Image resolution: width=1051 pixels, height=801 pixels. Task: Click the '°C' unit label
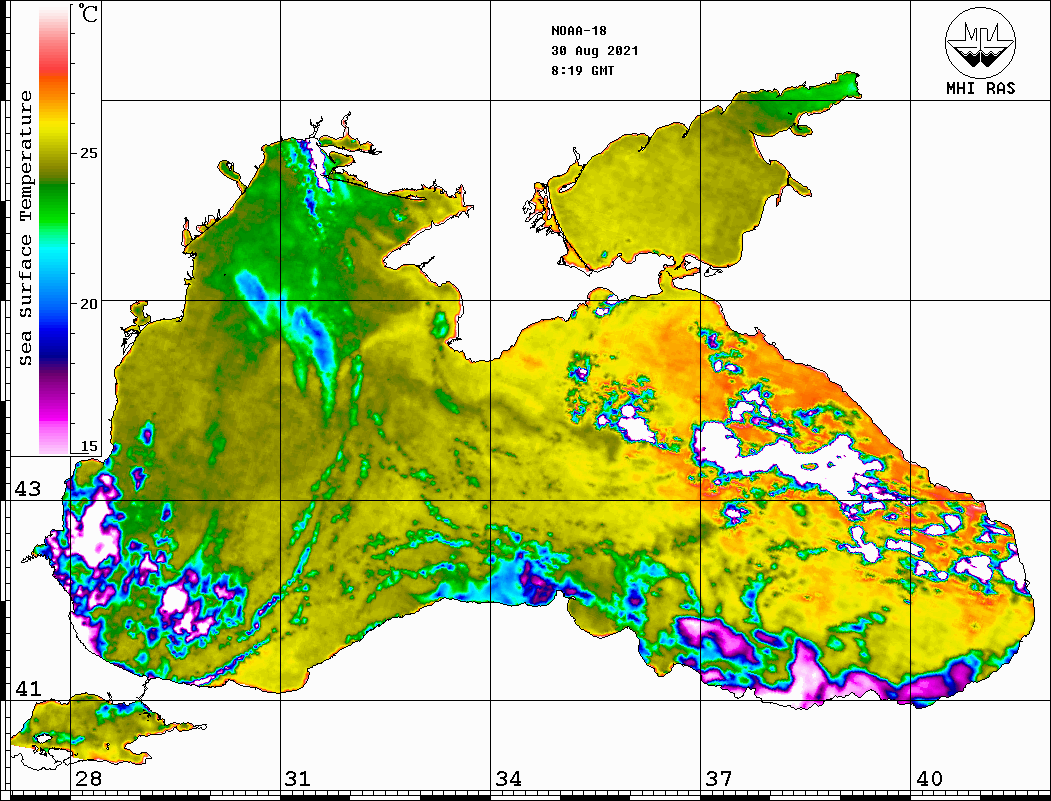tap(87, 13)
